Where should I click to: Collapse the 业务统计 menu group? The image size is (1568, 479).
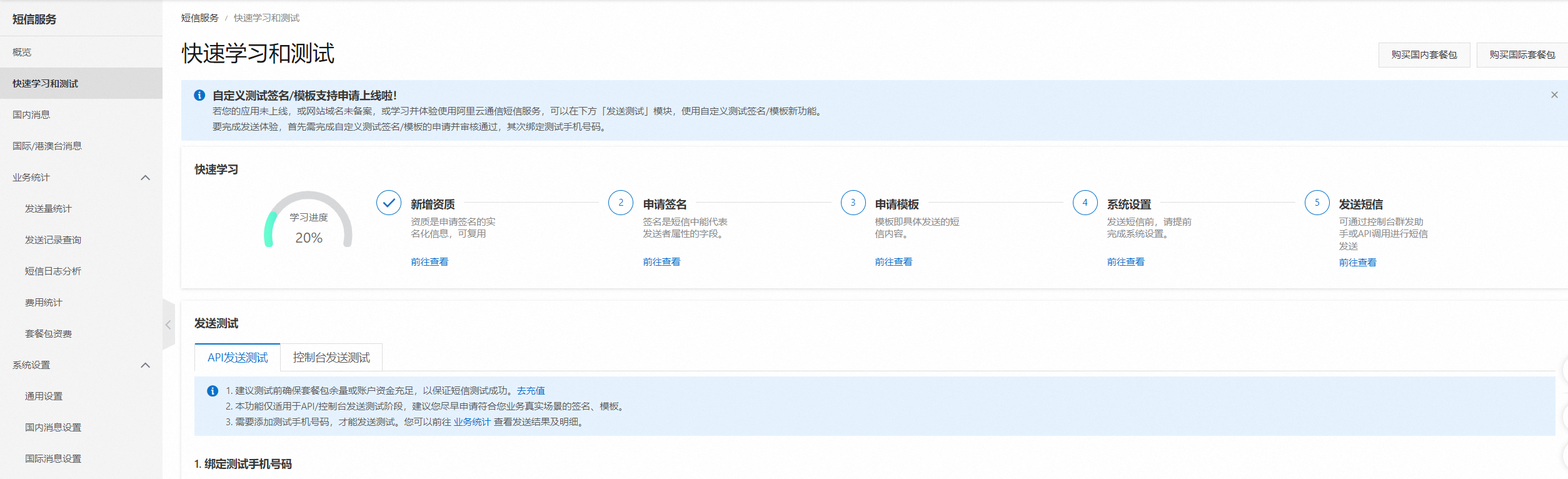click(145, 178)
